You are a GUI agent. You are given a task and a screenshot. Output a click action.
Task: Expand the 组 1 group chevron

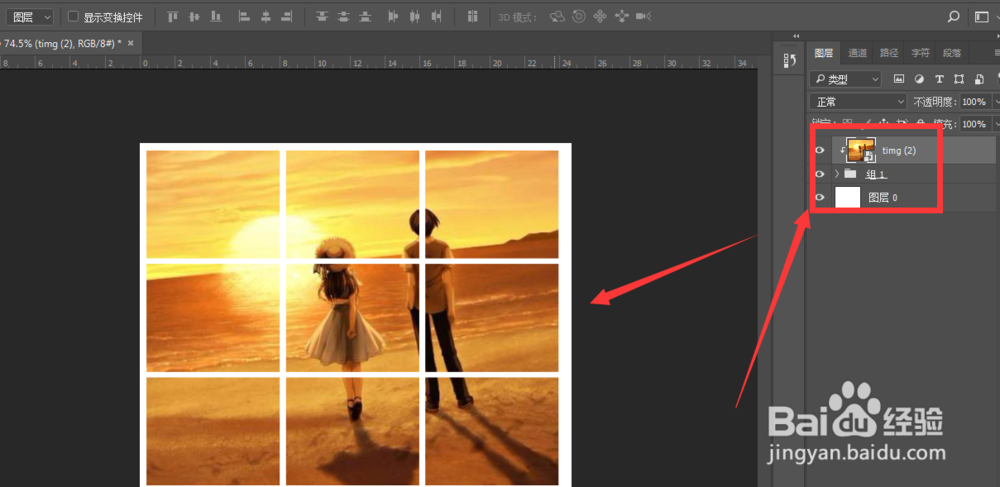click(837, 173)
